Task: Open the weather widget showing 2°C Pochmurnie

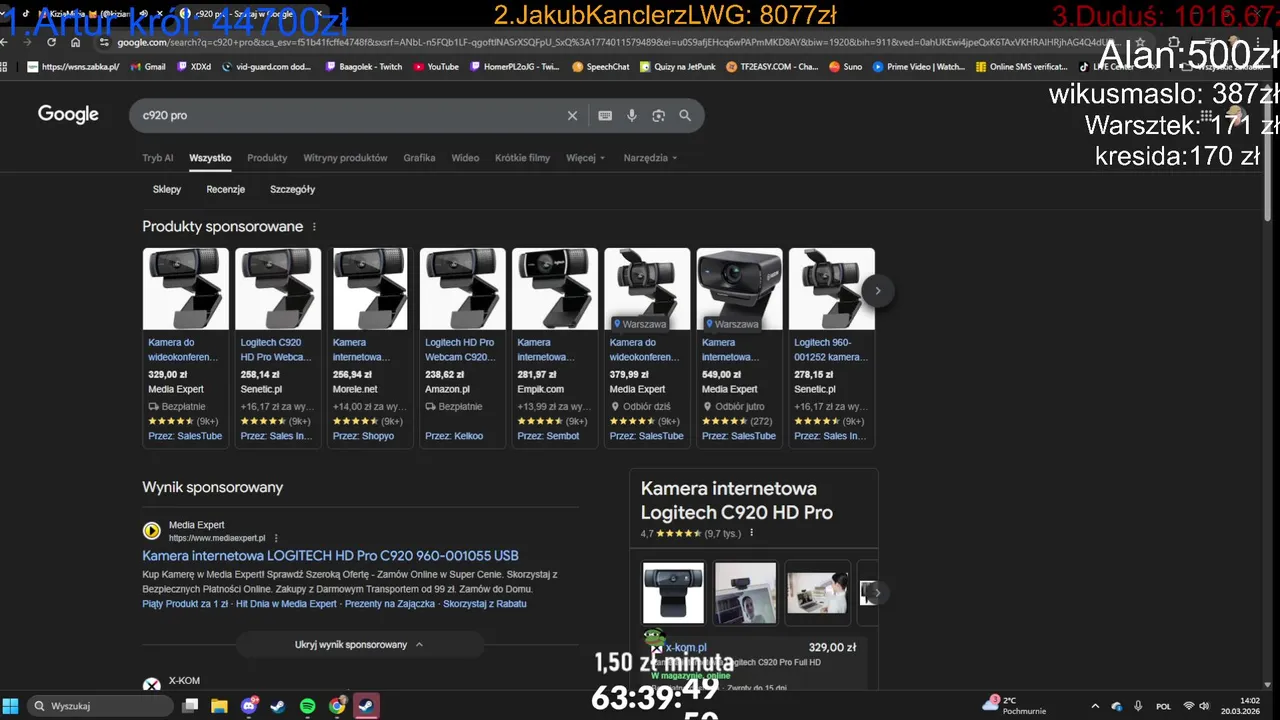Action: (1016, 706)
